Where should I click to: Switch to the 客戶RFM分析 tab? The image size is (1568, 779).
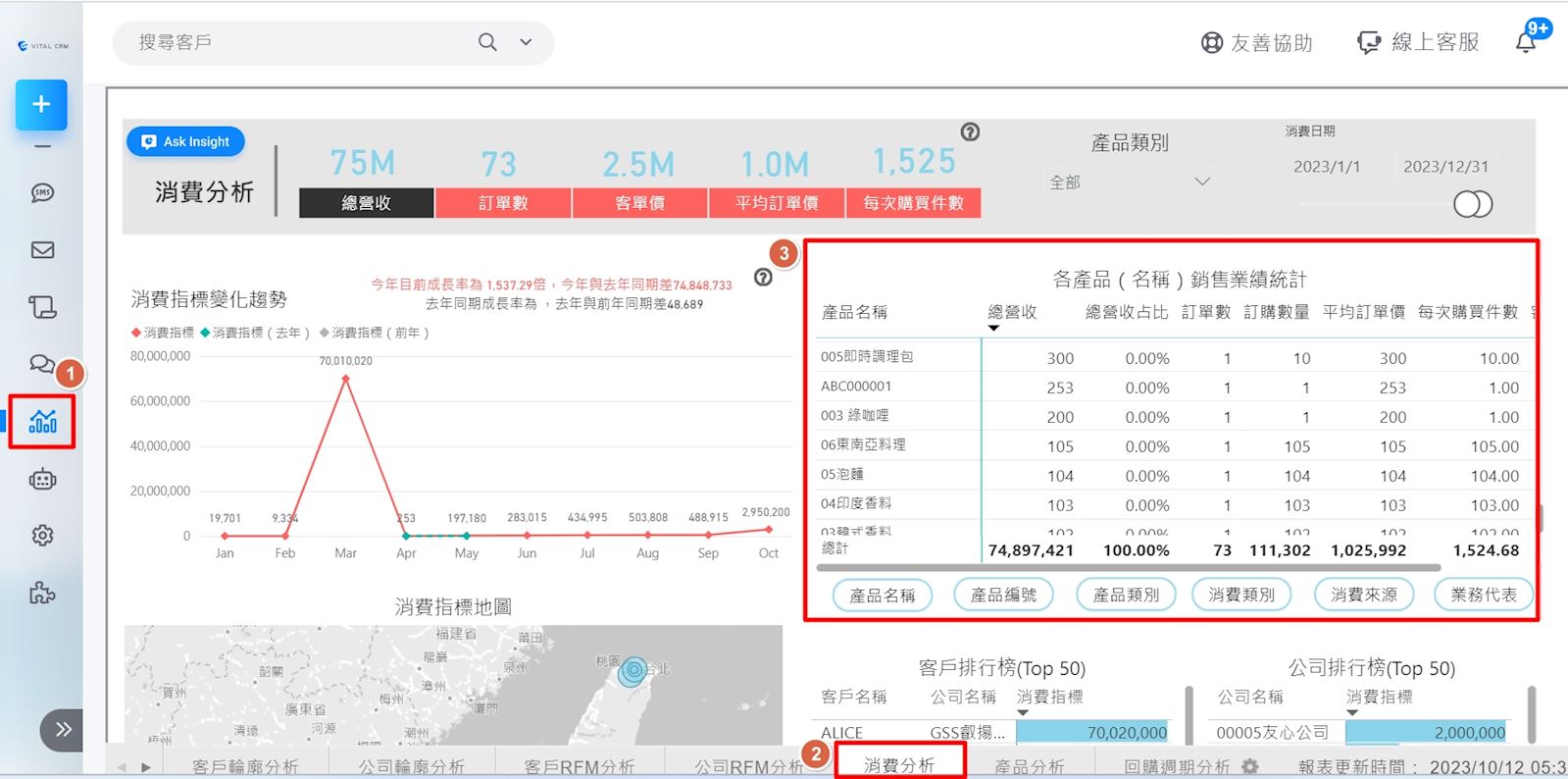click(579, 766)
